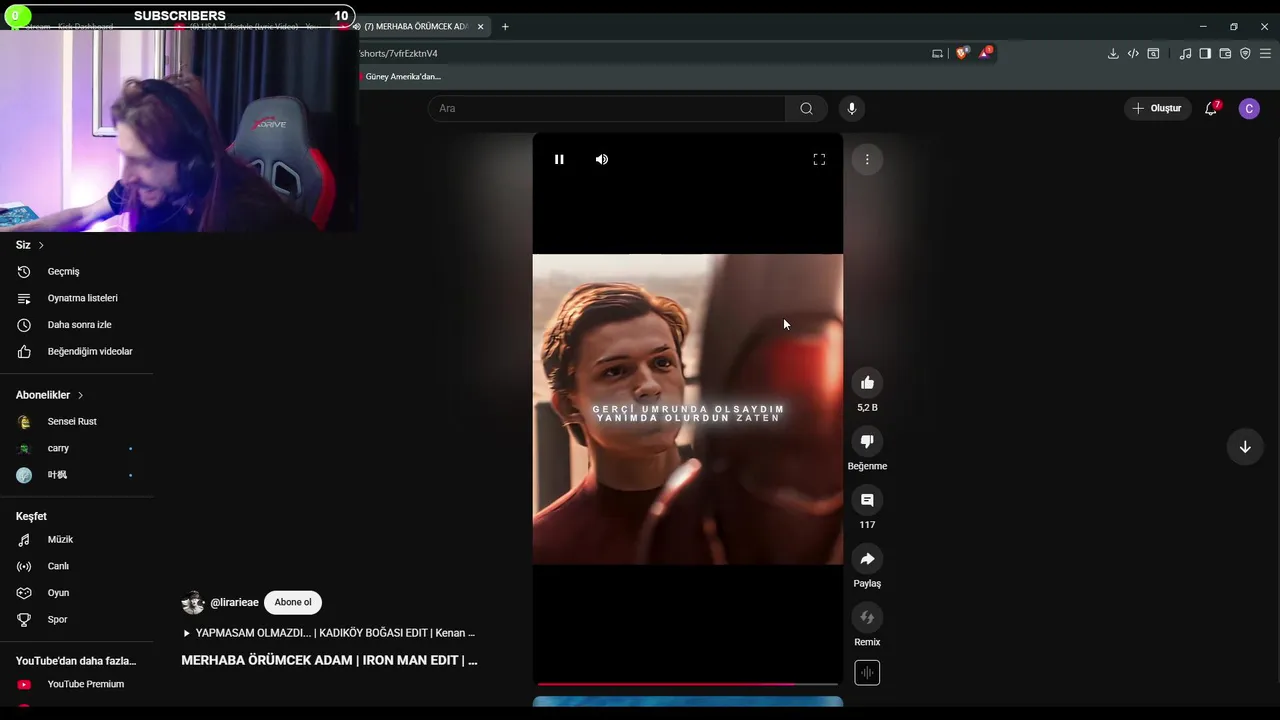1280x720 pixels.
Task: Open the @lirarieae channel avatar
Action: [x=193, y=602]
